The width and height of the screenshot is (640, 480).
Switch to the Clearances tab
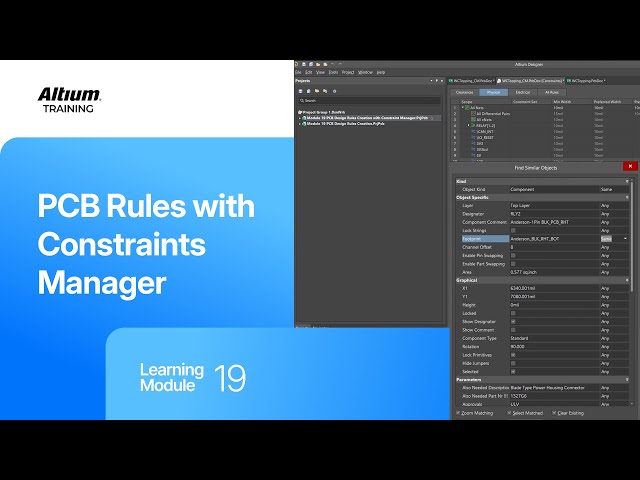464,93
